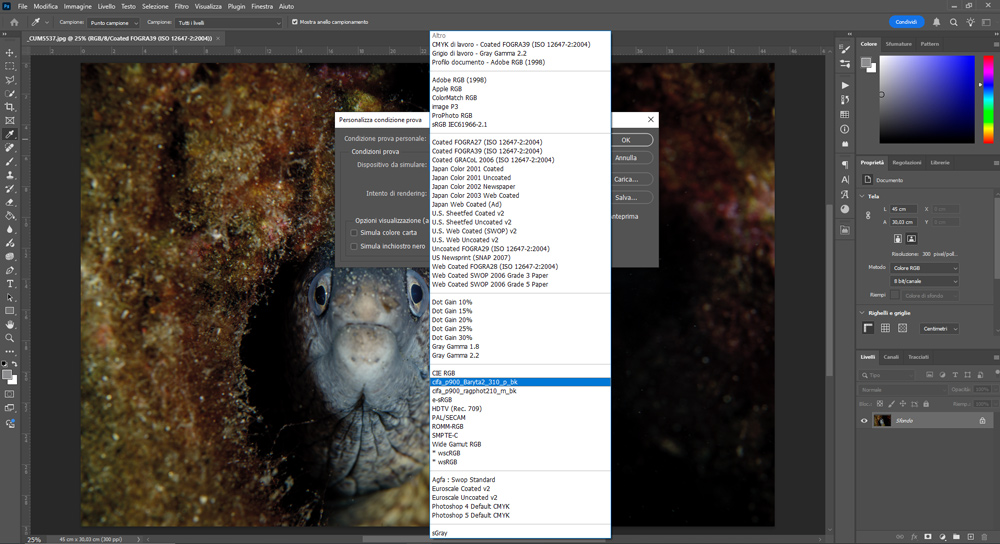Image resolution: width=1000 pixels, height=544 pixels.
Task: Select the Crop tool
Action: coord(10,106)
